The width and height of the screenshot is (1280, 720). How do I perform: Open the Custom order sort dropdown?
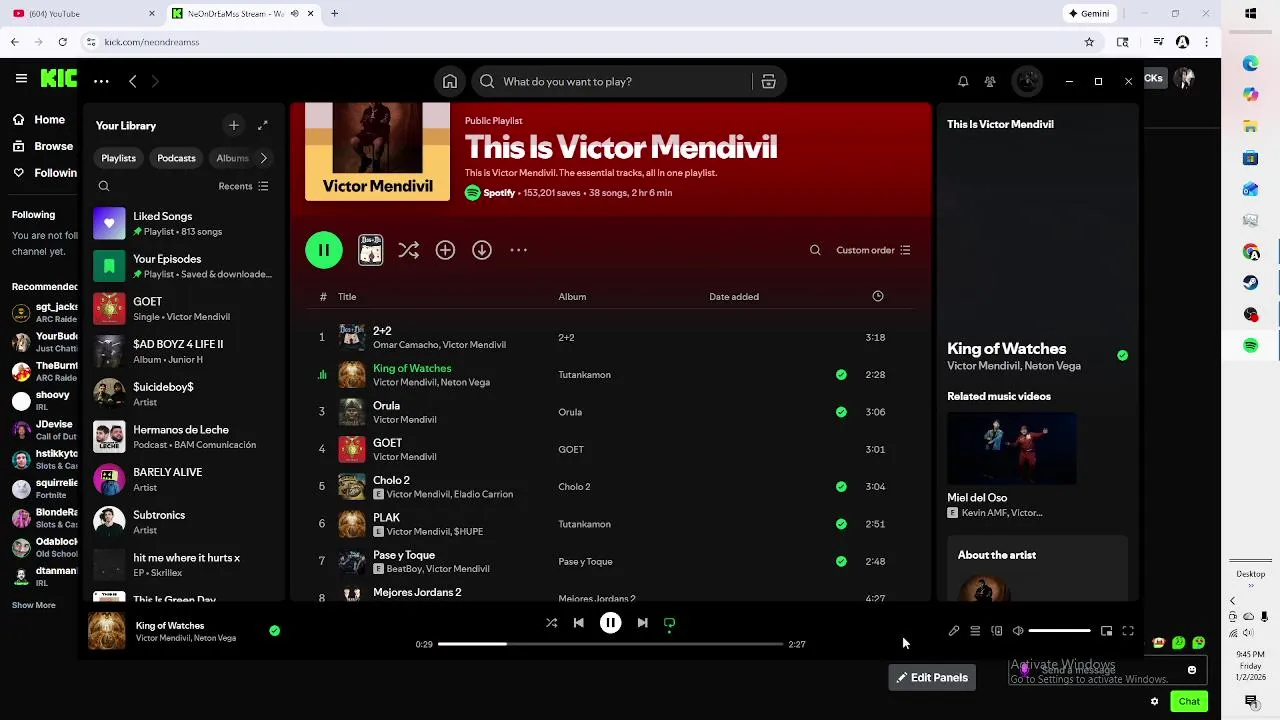873,250
